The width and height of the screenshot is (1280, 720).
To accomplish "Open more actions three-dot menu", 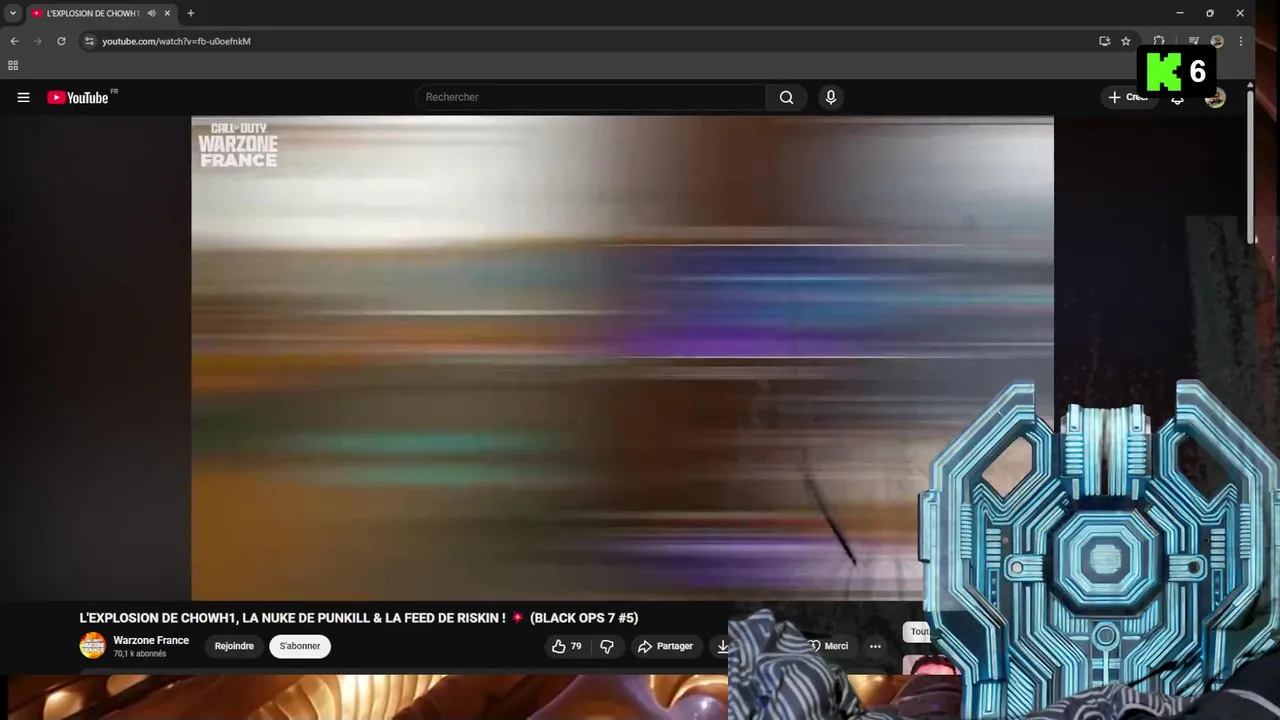I will coord(875,646).
